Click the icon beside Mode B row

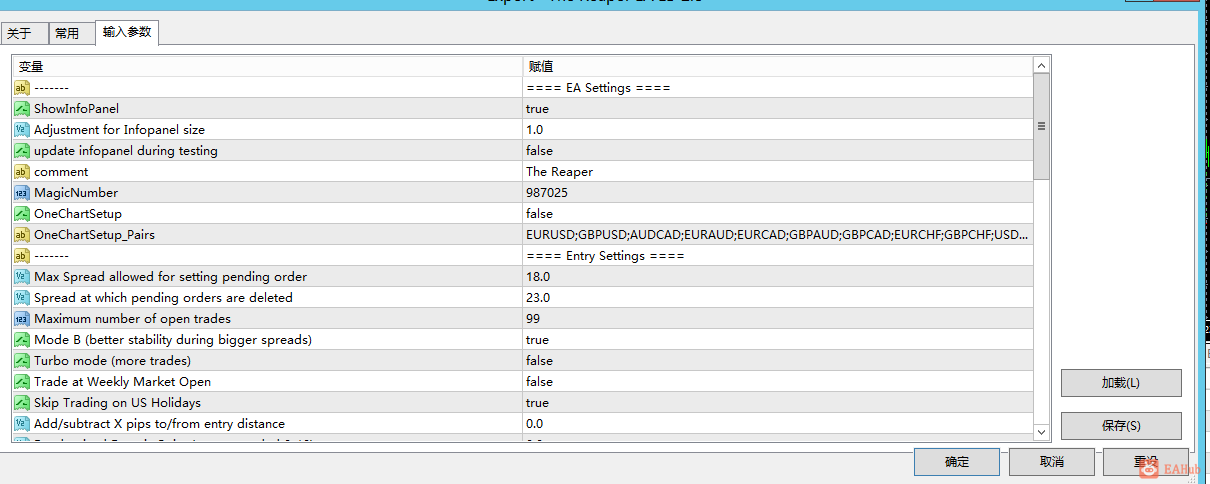click(22, 339)
